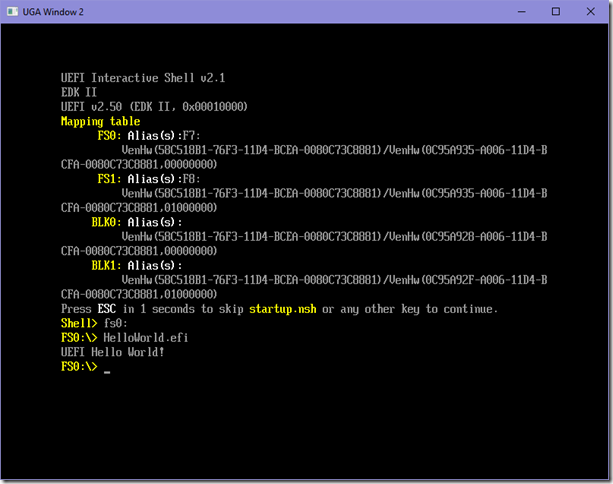Viewport: 613px width, 484px height.
Task: Click the 'HelloWorld.efi' command text
Action: (145, 338)
